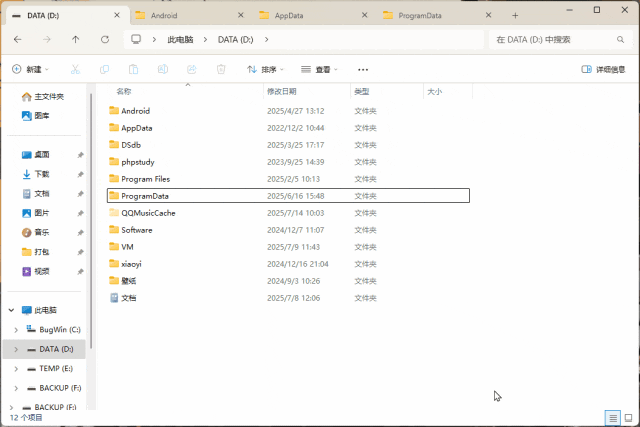Click the Rename icon in toolbar
Image resolution: width=640 pixels, height=427 pixels.
pyautogui.click(x=163, y=69)
